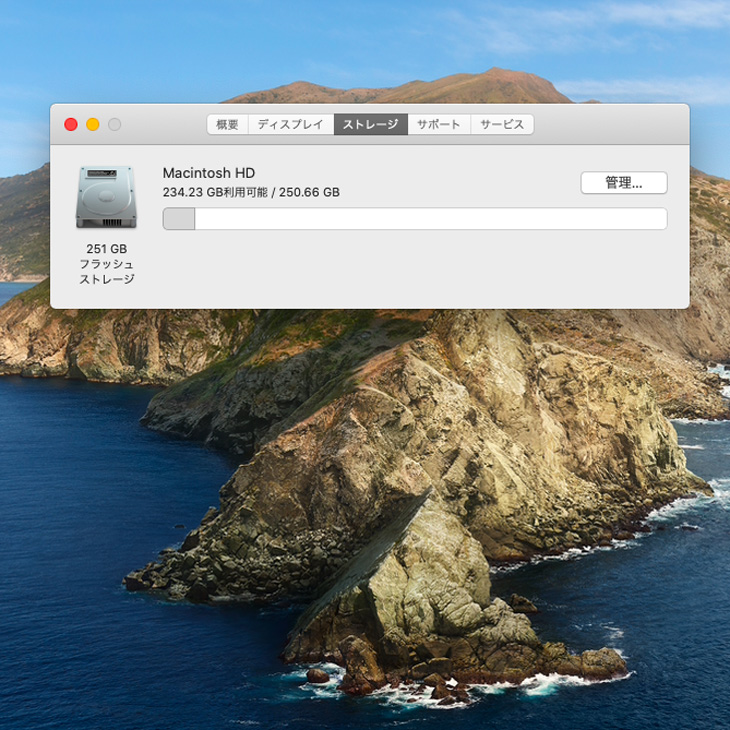The height and width of the screenshot is (730, 730).
Task: Click the Macintosh HD disk icon
Action: click(x=106, y=197)
